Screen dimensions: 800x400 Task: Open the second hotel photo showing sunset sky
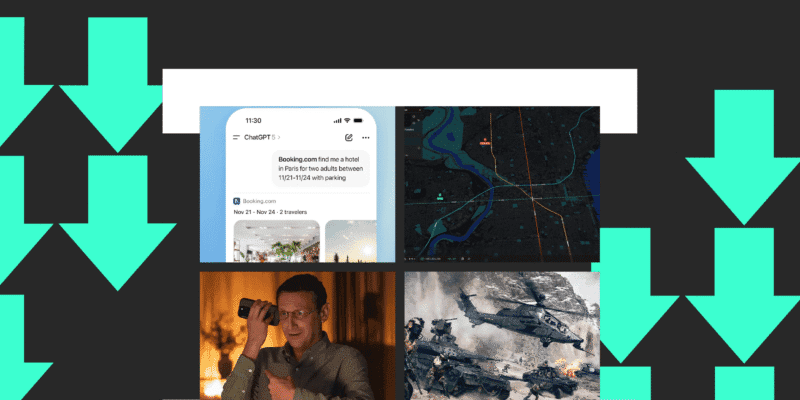[351, 241]
